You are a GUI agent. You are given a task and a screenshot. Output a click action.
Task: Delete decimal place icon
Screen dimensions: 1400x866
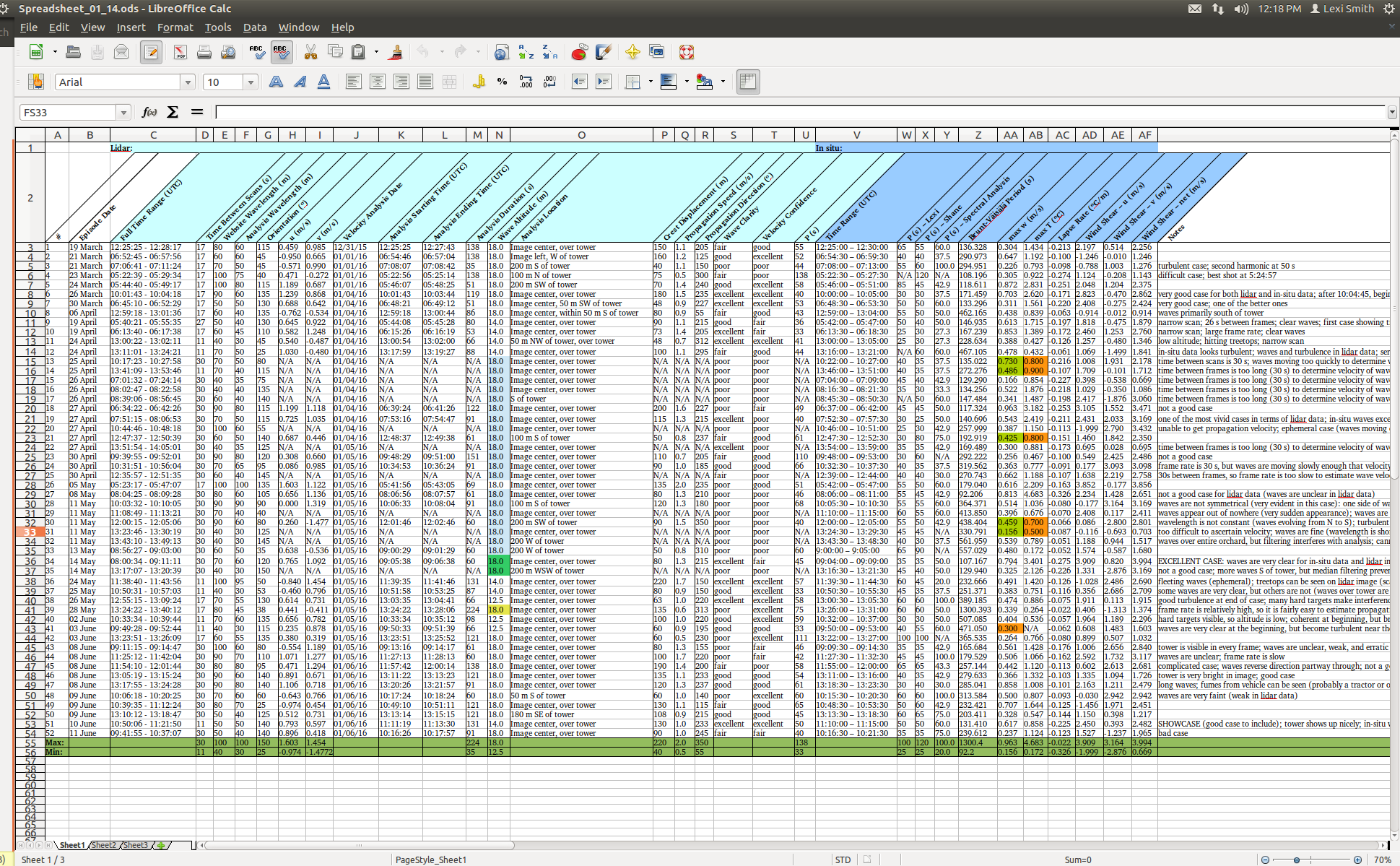pos(550,82)
